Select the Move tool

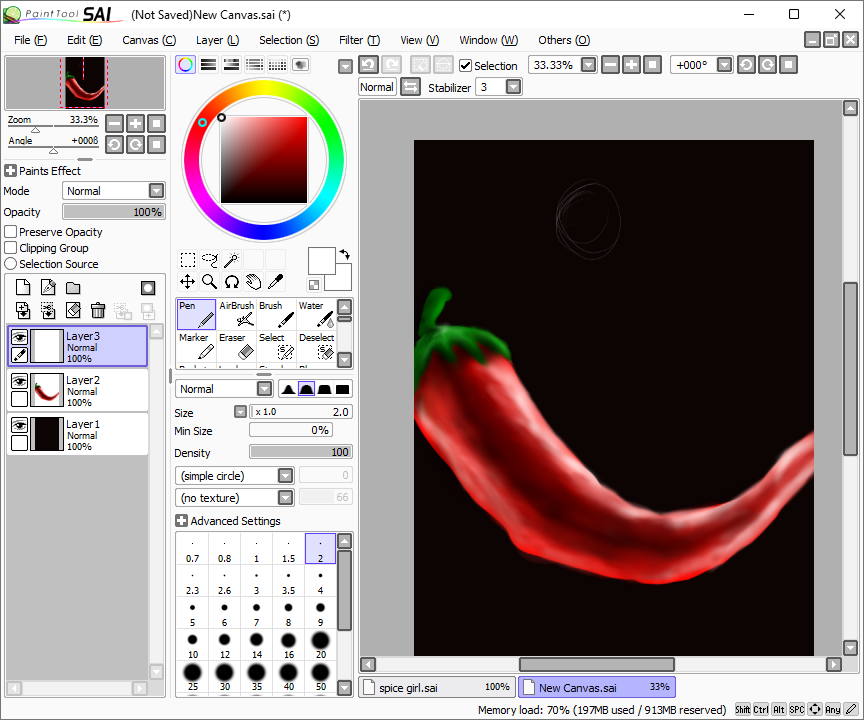point(187,282)
